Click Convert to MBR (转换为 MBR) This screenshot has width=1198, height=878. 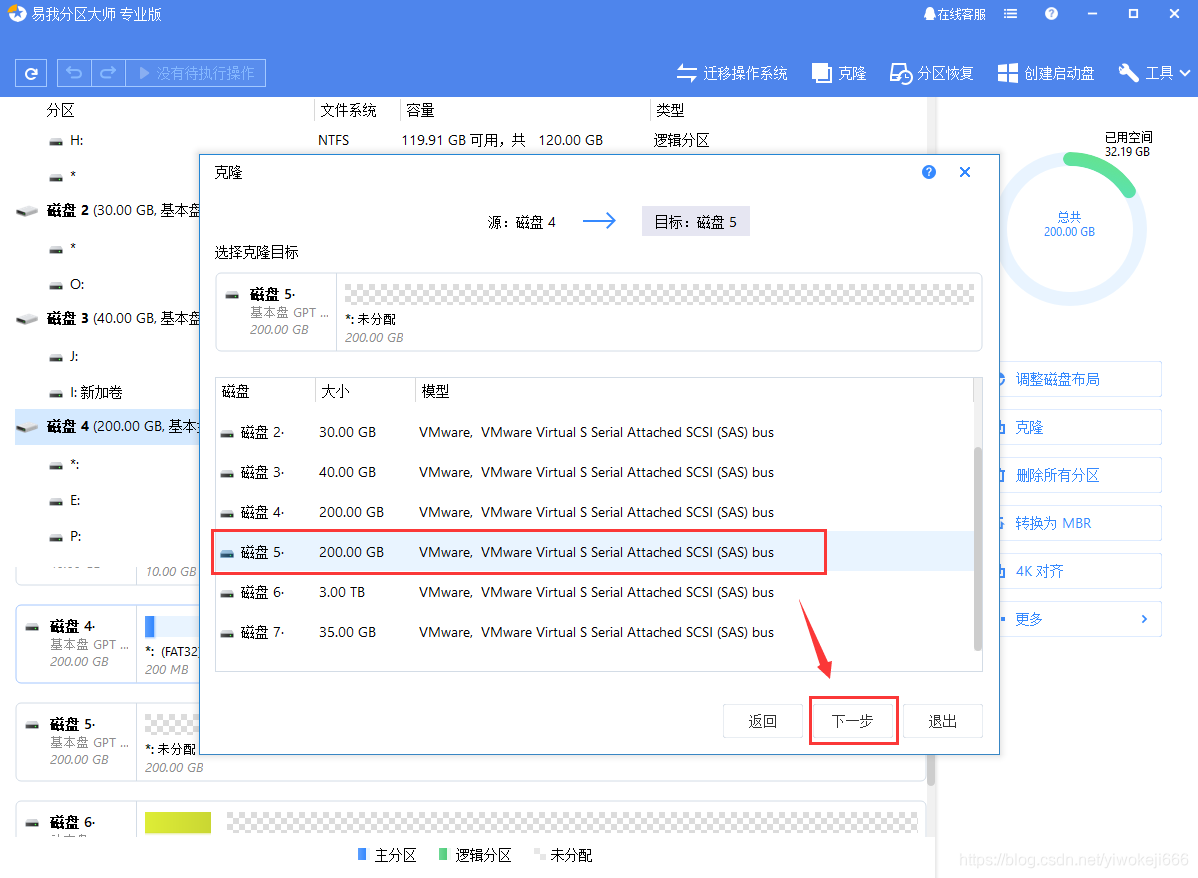1080,523
